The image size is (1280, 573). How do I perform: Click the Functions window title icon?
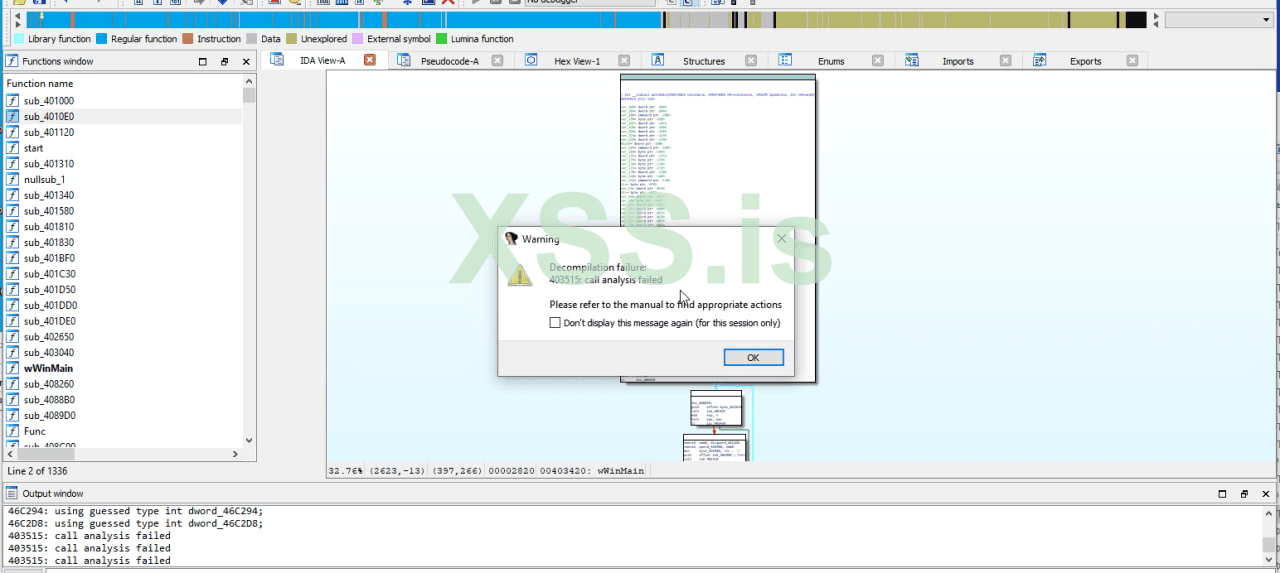[x=13, y=61]
